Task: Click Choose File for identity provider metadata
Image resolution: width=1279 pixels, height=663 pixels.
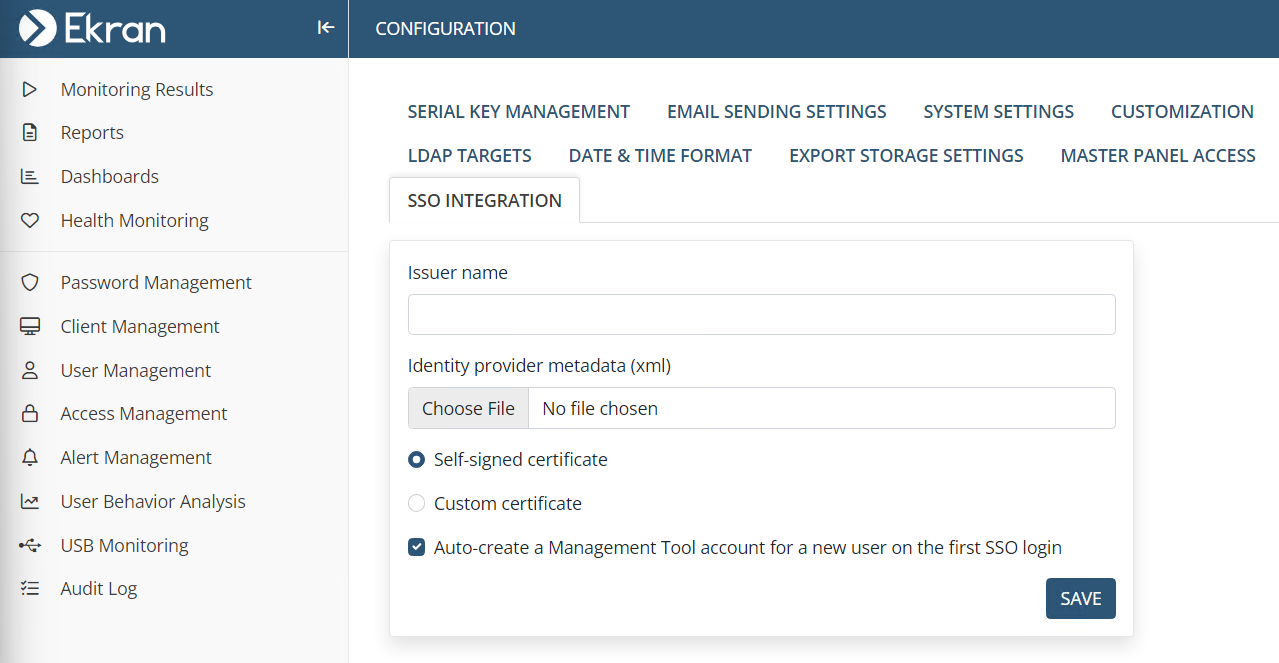Action: tap(468, 408)
